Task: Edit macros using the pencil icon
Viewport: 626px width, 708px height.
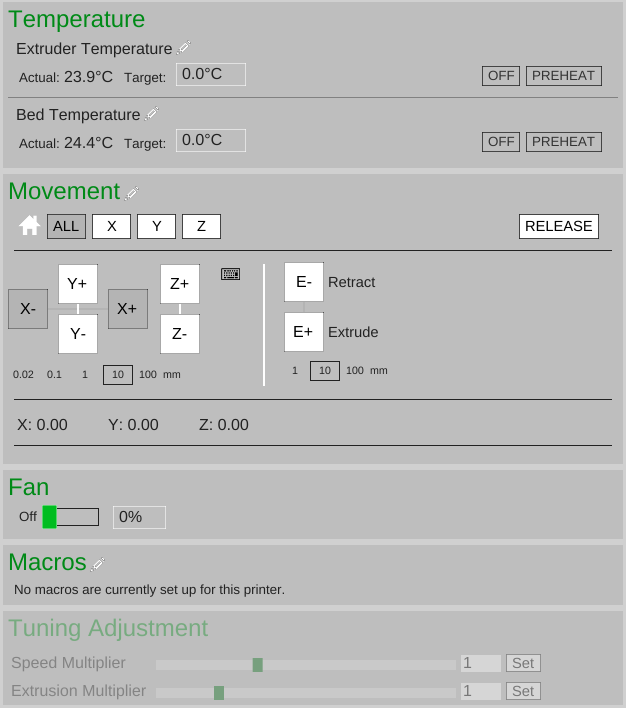Action: (x=98, y=564)
